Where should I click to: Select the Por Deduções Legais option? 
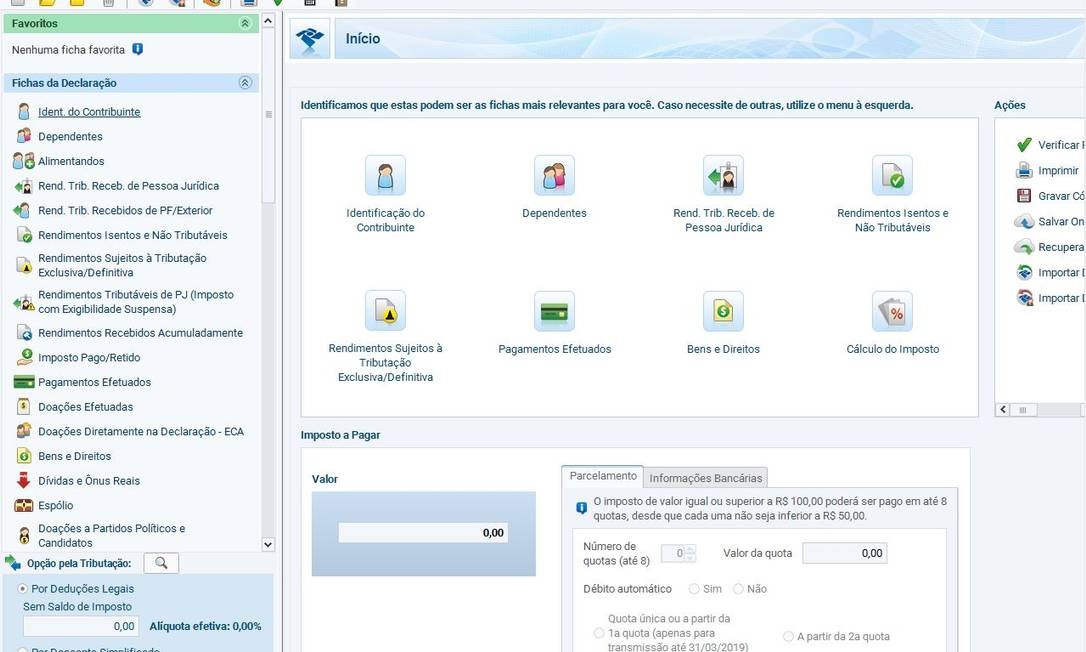tap(23, 589)
